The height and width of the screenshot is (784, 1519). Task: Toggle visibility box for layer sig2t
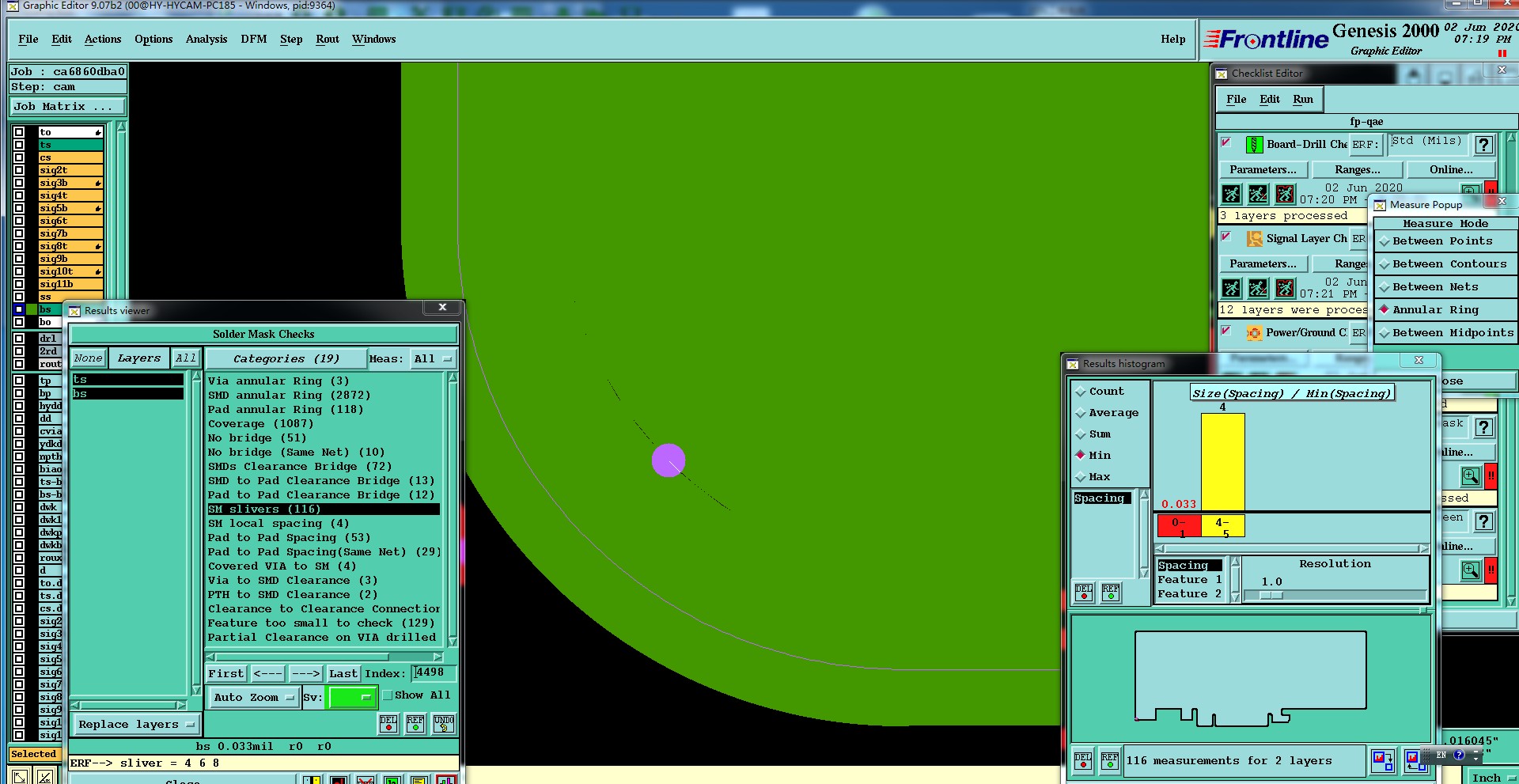pyautogui.click(x=19, y=170)
